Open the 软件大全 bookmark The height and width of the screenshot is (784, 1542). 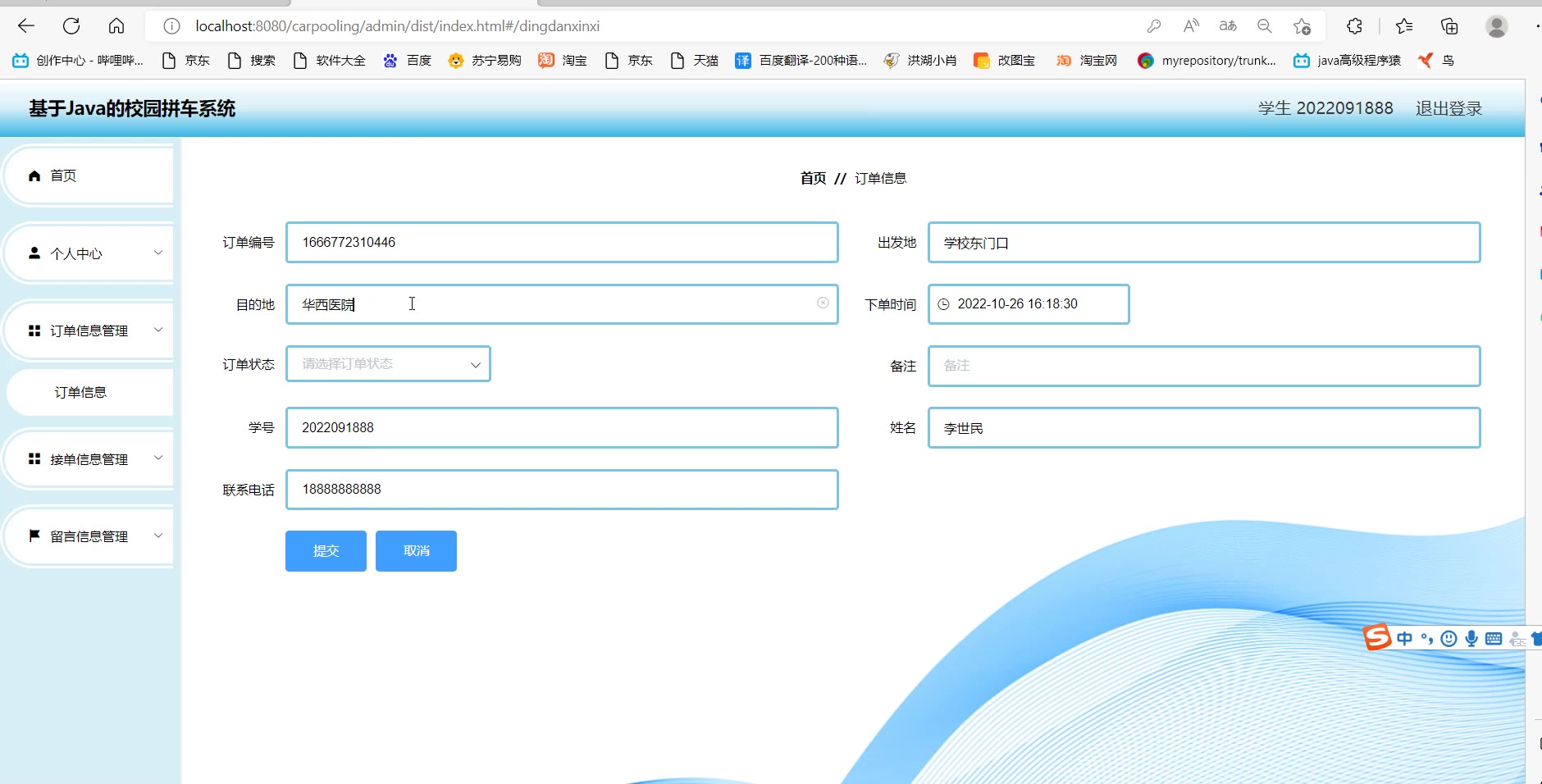[330, 61]
